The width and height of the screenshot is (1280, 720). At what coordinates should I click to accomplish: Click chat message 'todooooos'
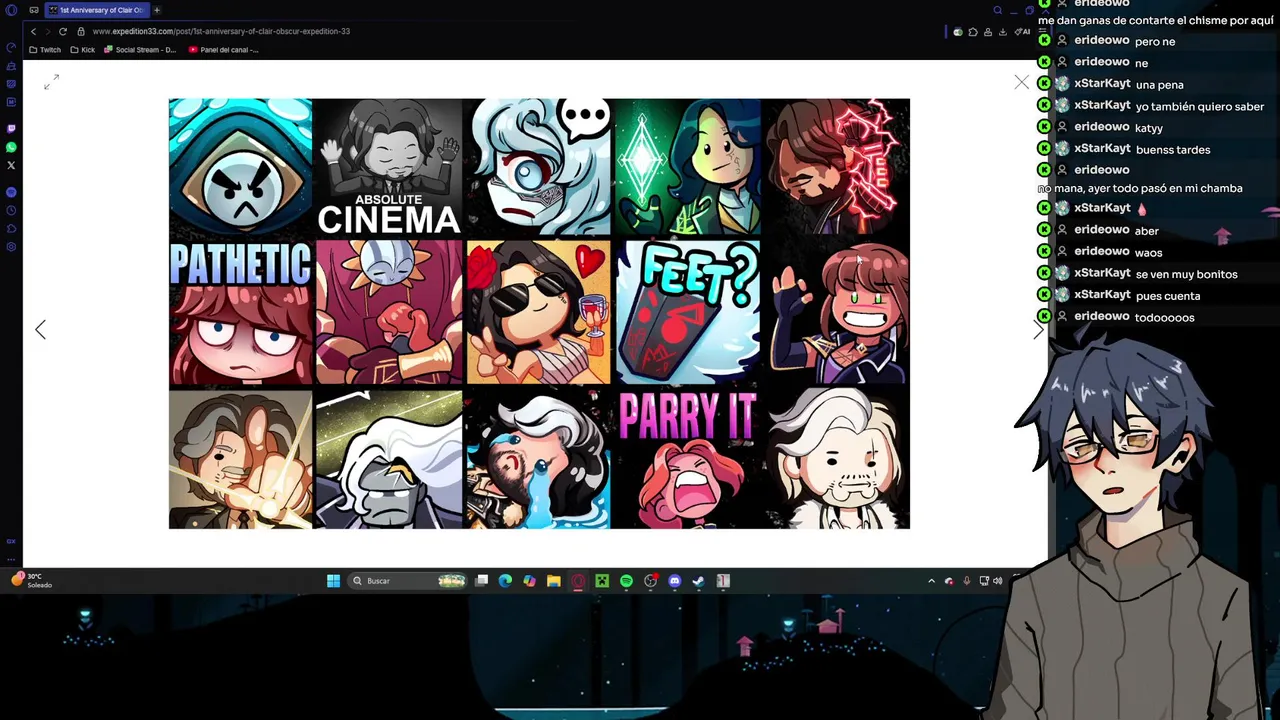point(1165,318)
